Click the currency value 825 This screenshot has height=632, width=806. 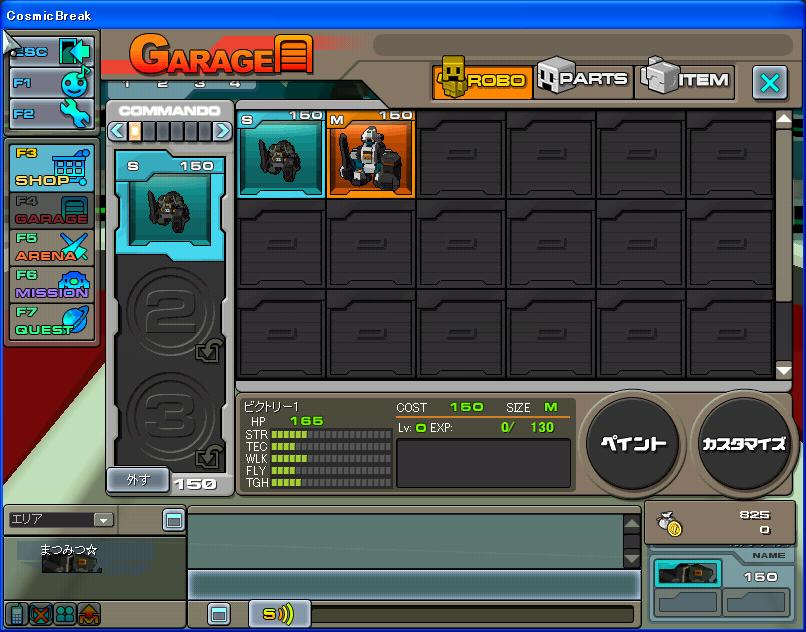tap(754, 515)
